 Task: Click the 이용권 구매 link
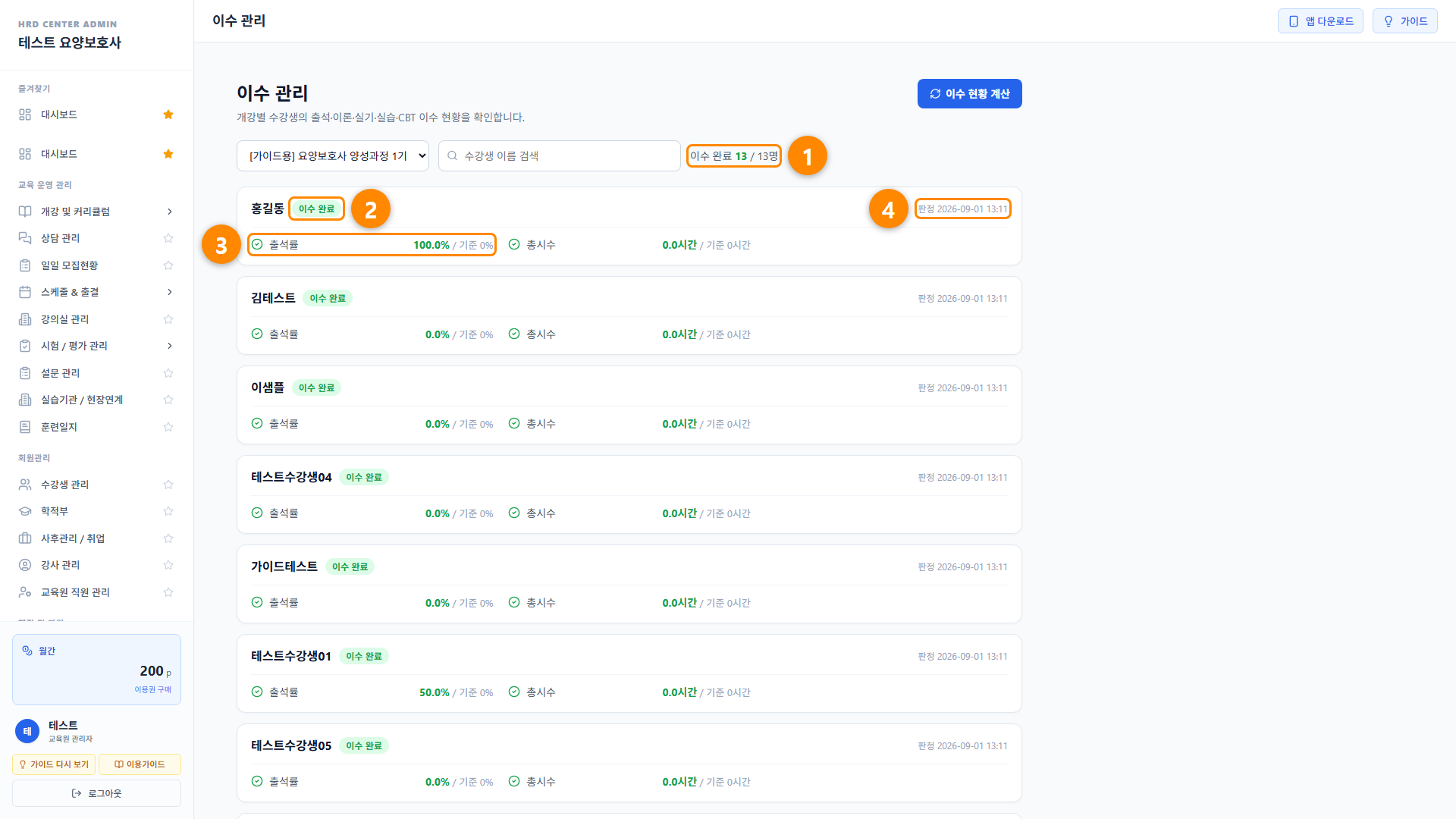tap(153, 689)
